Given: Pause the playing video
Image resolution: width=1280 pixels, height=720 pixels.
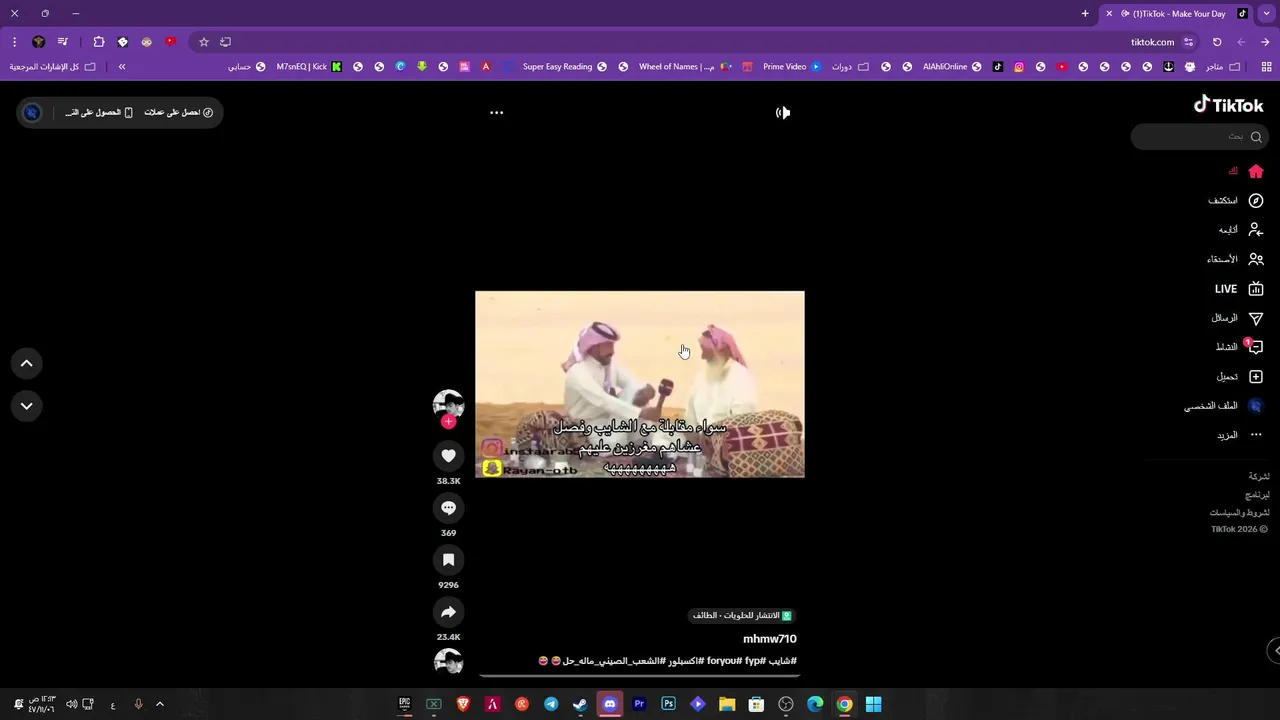Looking at the screenshot, I should click(640, 384).
